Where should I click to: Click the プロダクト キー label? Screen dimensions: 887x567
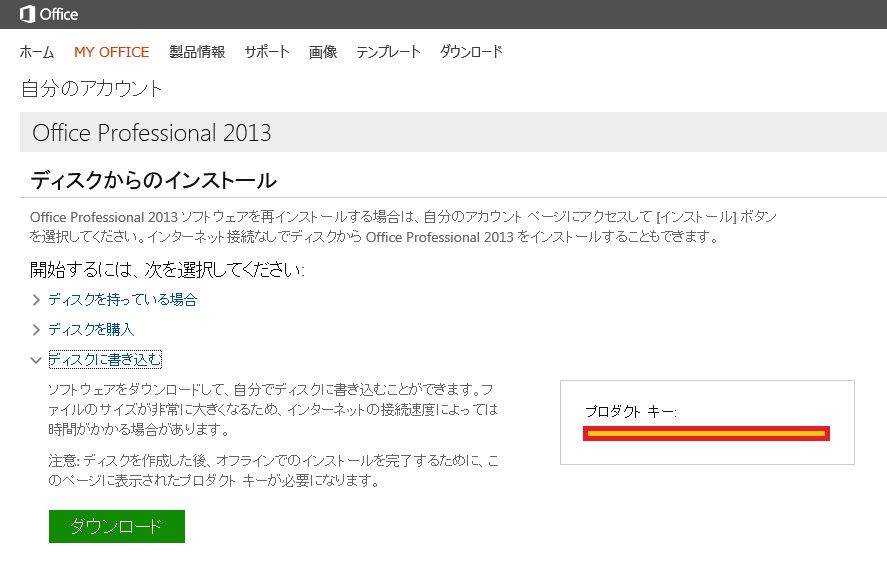tap(631, 411)
